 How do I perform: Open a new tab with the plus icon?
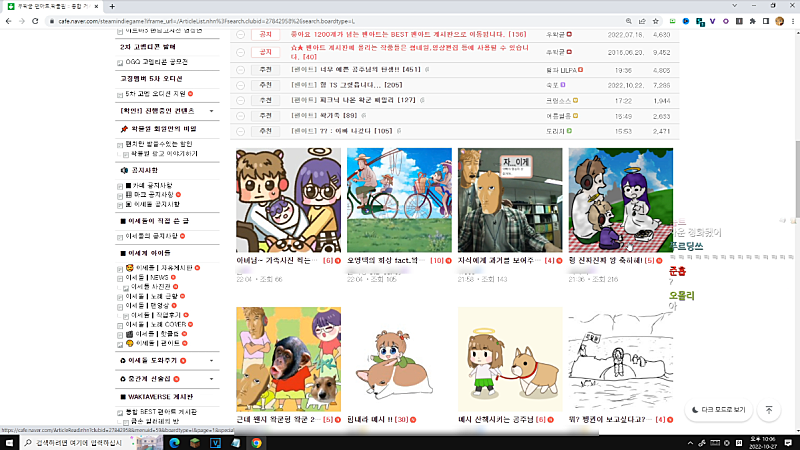pyautogui.click(x=112, y=7)
